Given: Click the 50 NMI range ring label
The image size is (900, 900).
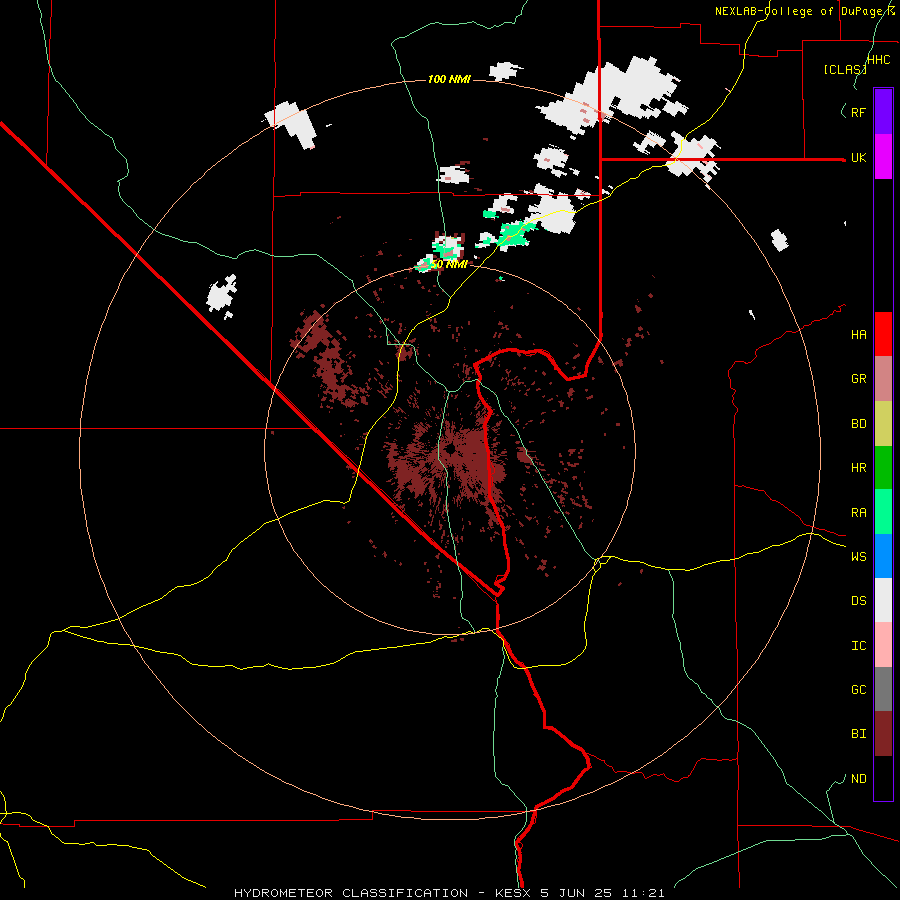Looking at the screenshot, I should point(449,264).
